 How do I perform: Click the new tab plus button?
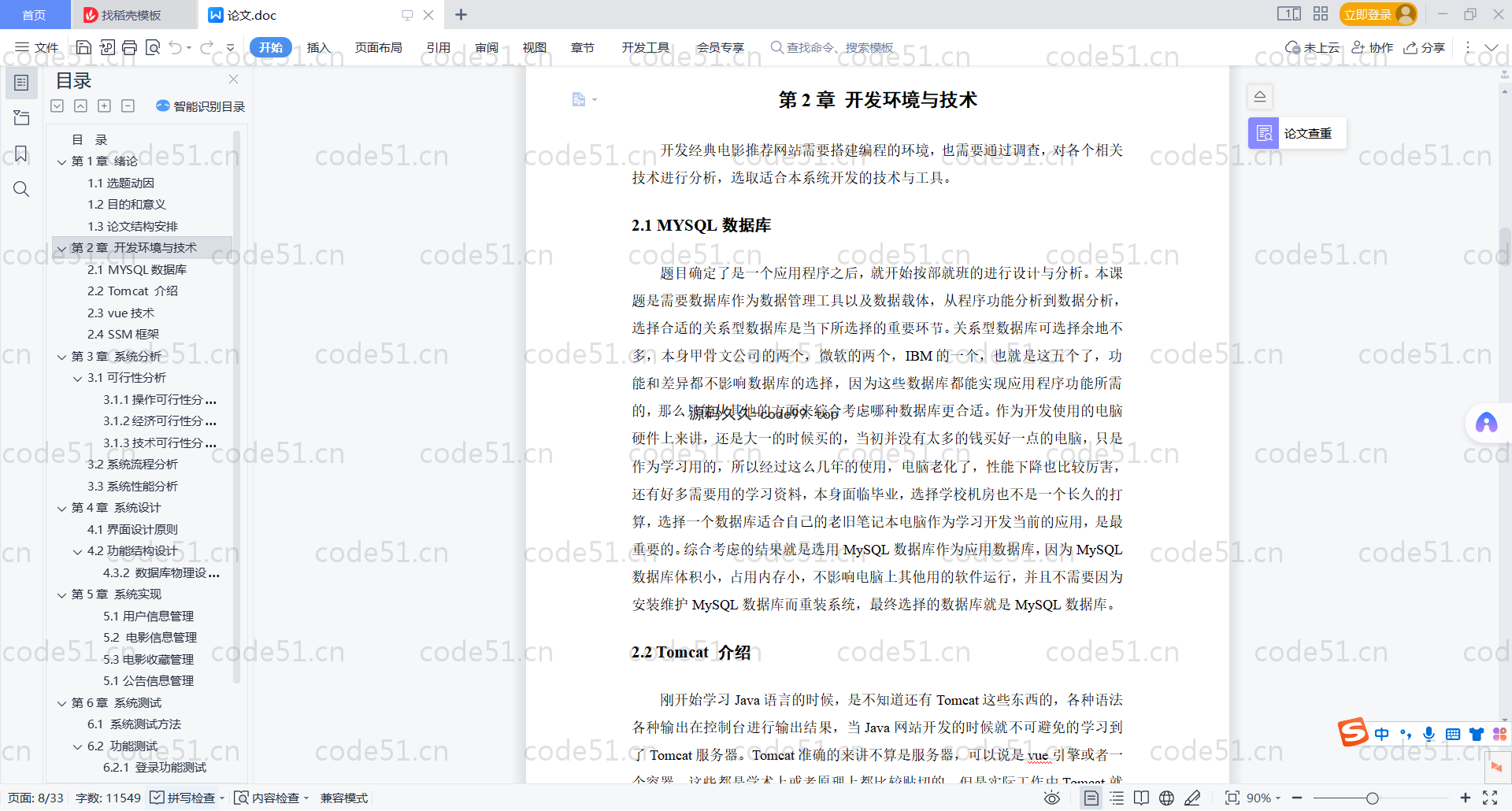pyautogui.click(x=461, y=14)
